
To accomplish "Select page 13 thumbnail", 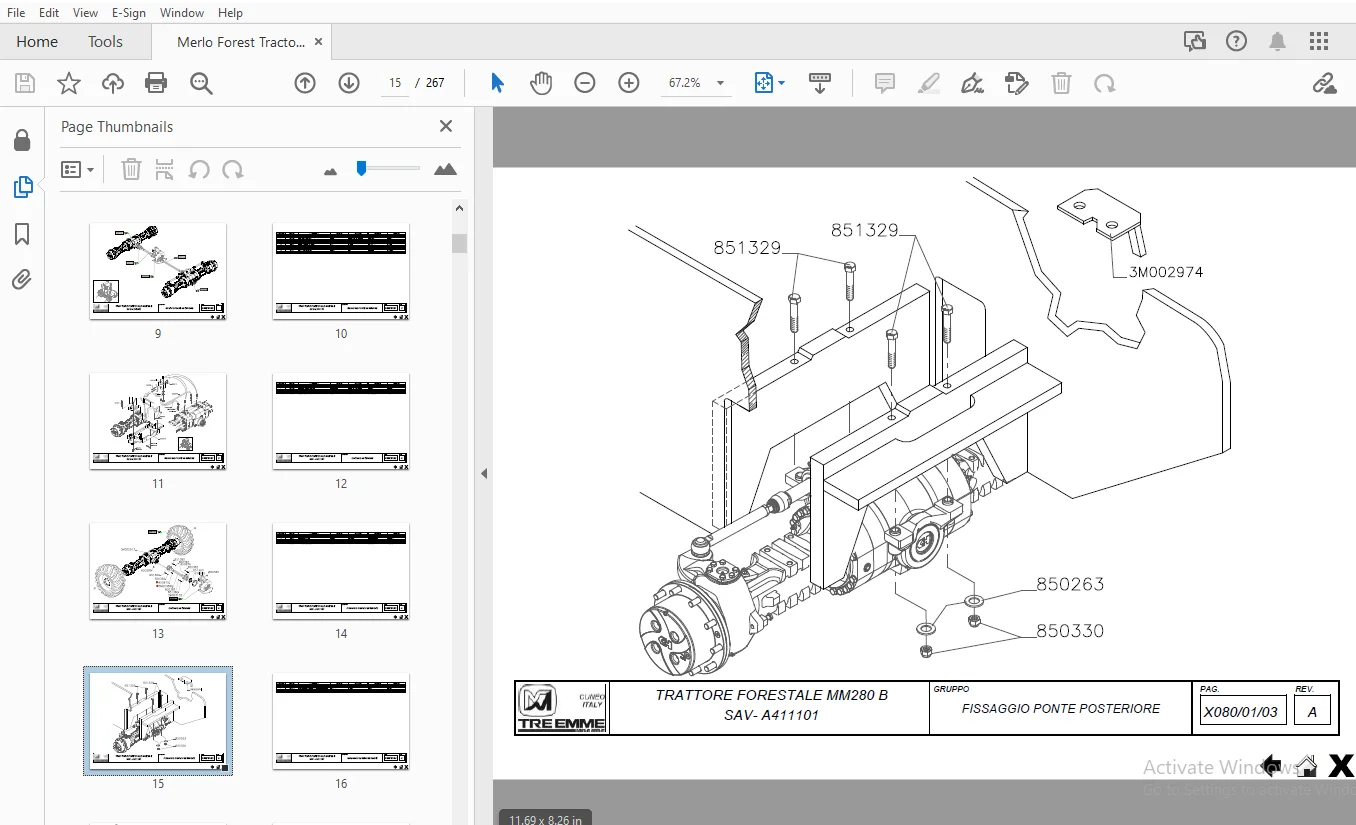I will pyautogui.click(x=158, y=571).
